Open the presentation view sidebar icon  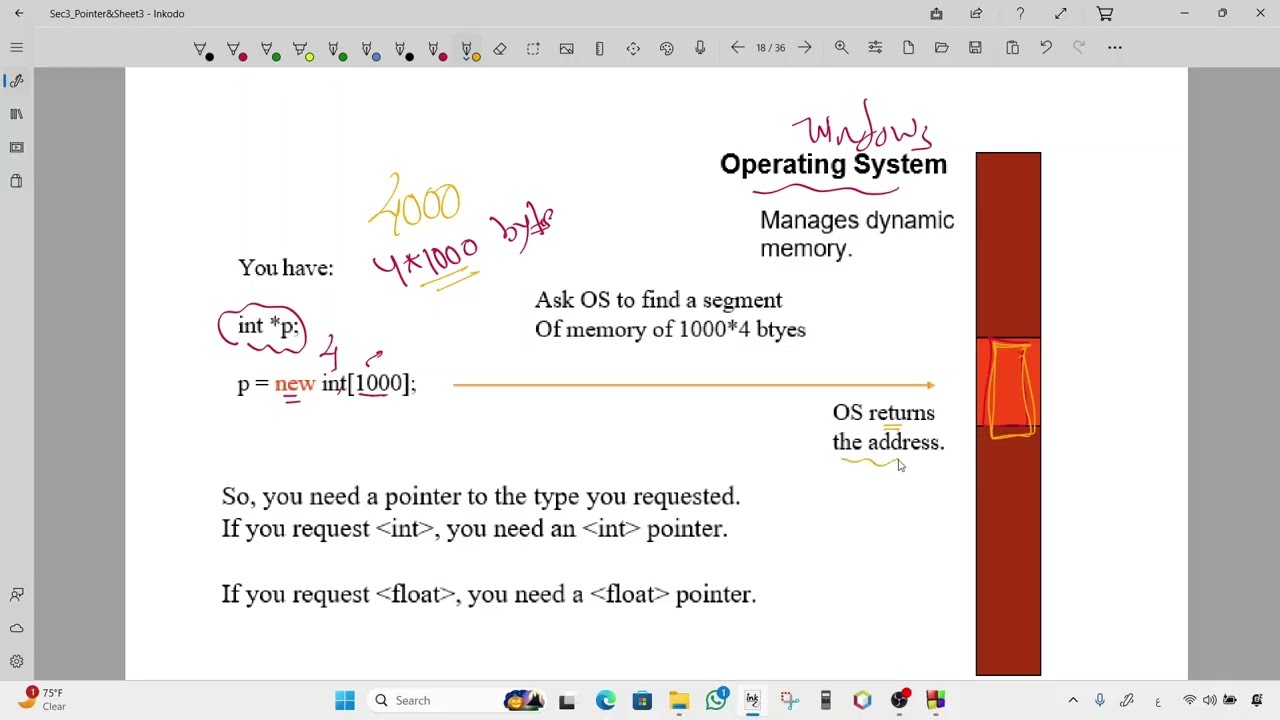click(x=16, y=148)
